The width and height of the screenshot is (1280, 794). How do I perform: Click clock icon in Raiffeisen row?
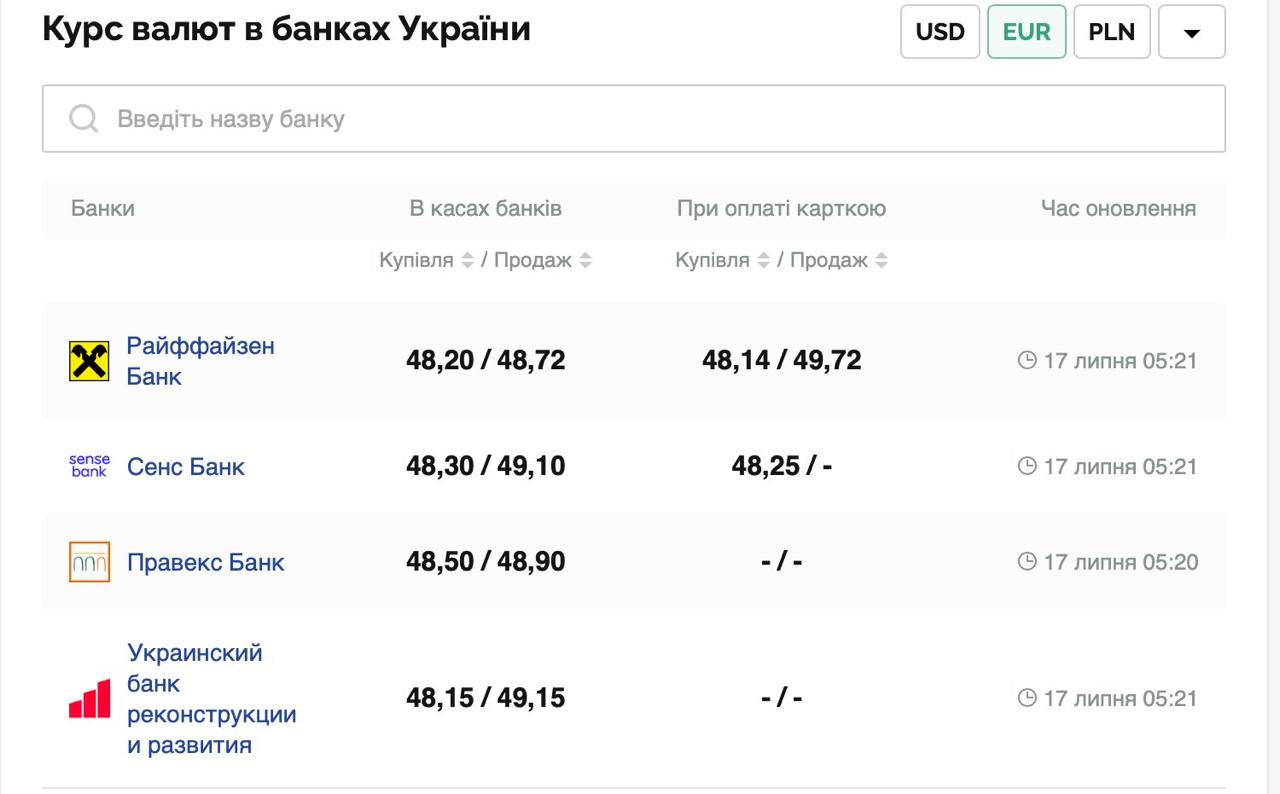[x=1026, y=361]
